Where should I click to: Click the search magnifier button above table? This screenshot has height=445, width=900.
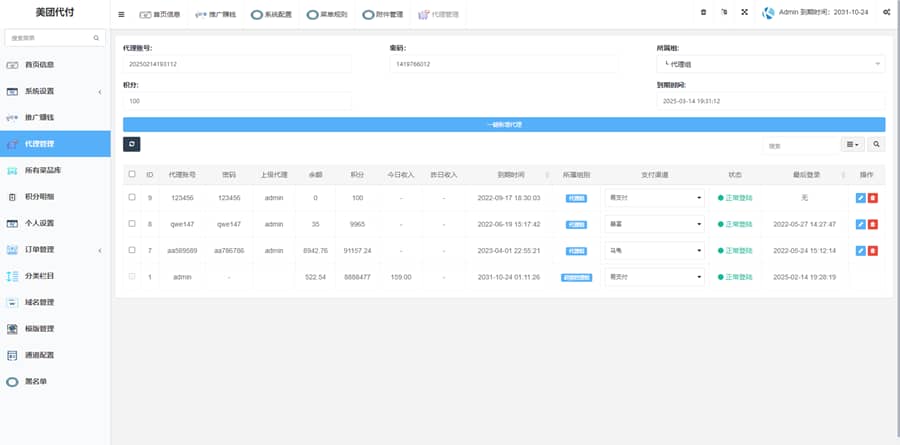[876, 145]
